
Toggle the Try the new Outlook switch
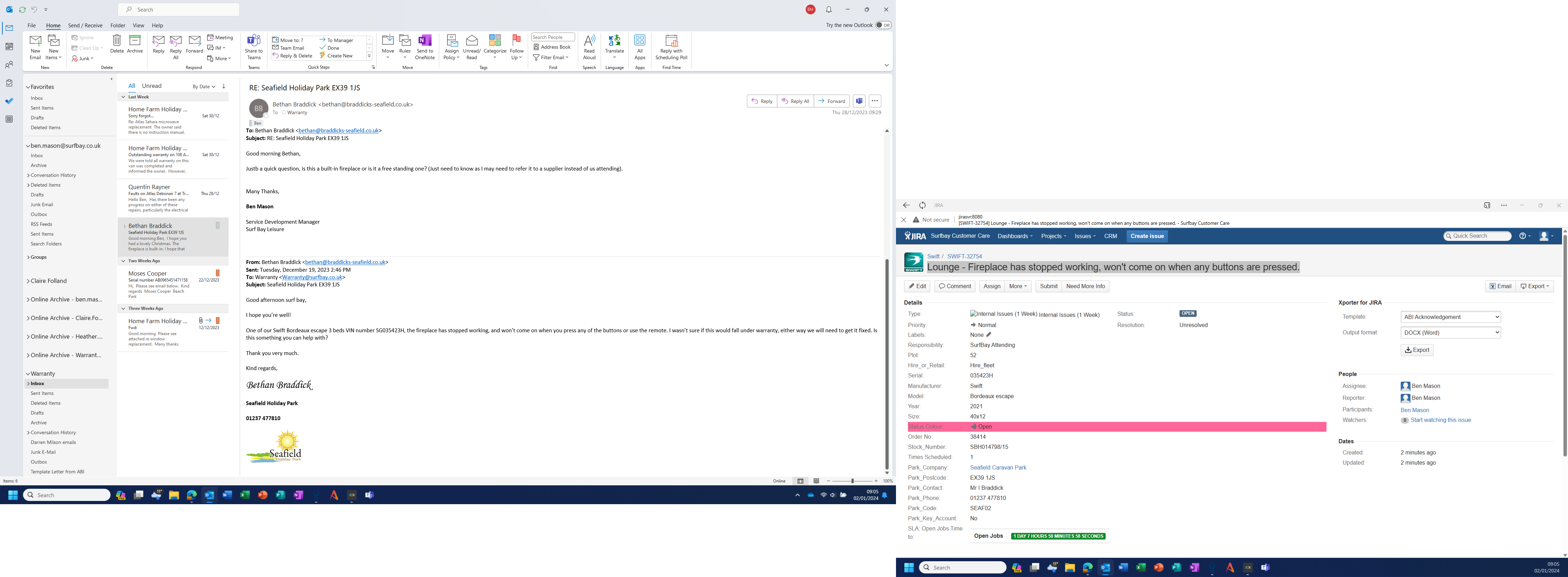[883, 25]
